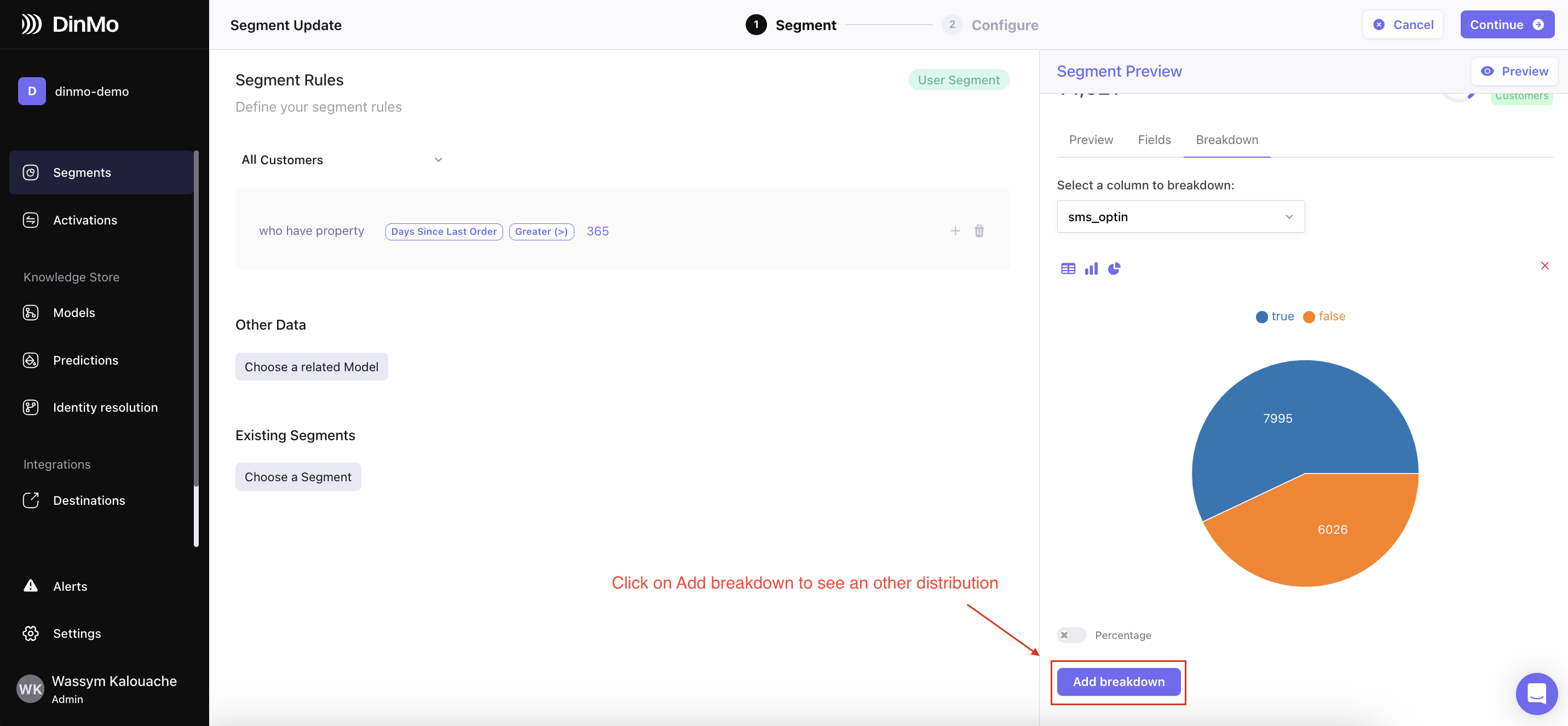Click the Add breakdown button

[x=1118, y=682]
